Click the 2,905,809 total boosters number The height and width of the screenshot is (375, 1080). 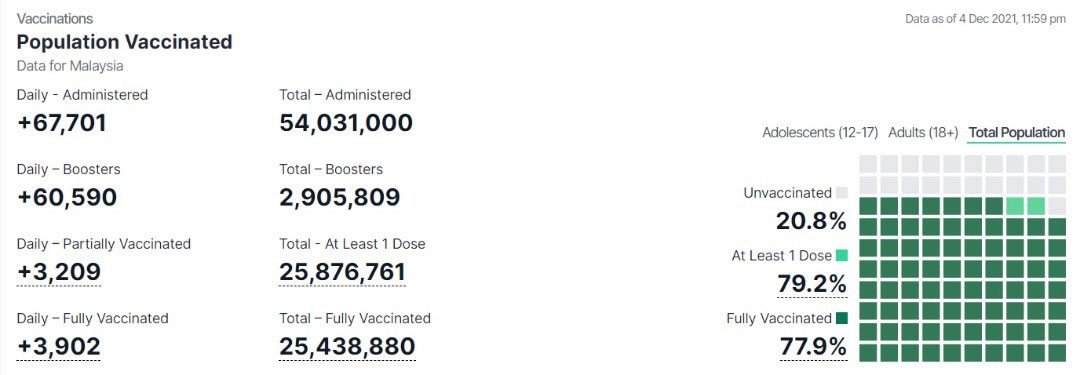(340, 197)
